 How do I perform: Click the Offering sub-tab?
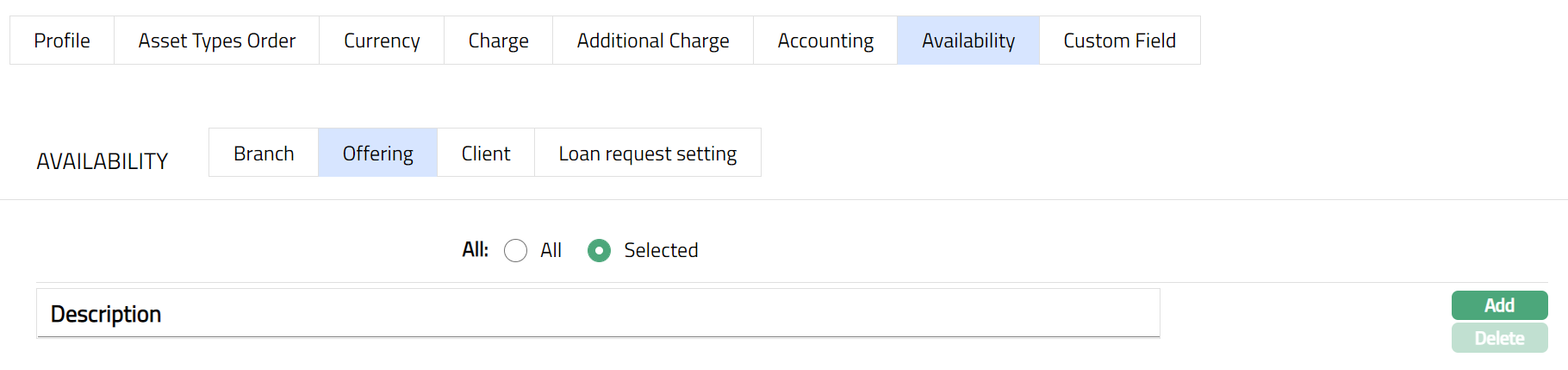377,153
